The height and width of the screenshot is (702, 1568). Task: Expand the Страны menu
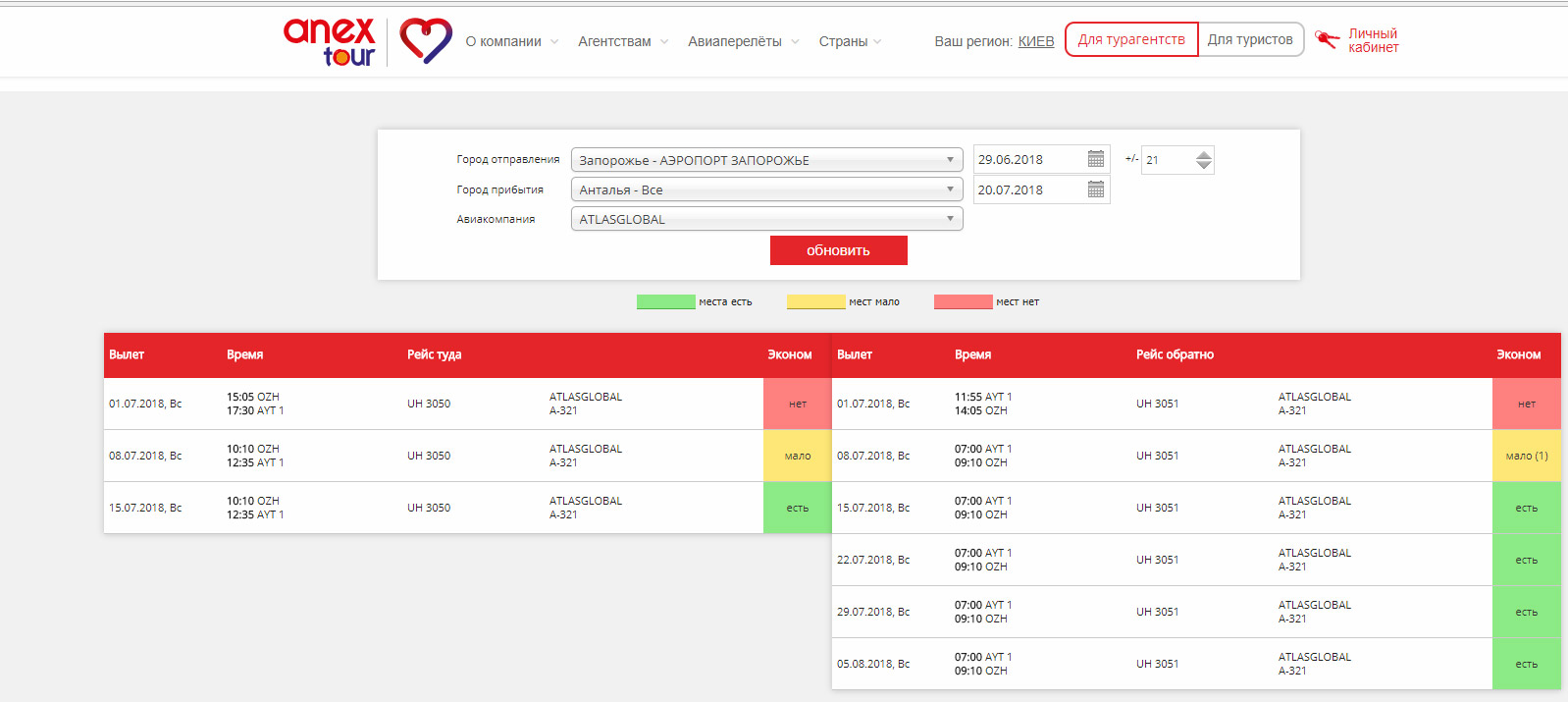coord(851,41)
